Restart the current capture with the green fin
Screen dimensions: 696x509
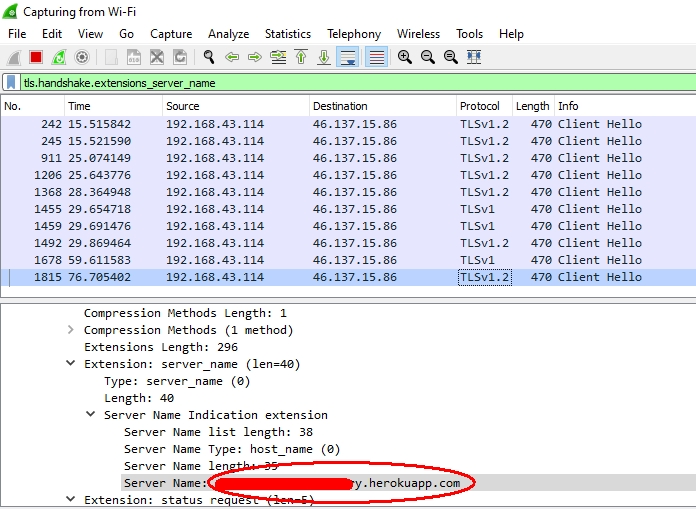point(59,57)
